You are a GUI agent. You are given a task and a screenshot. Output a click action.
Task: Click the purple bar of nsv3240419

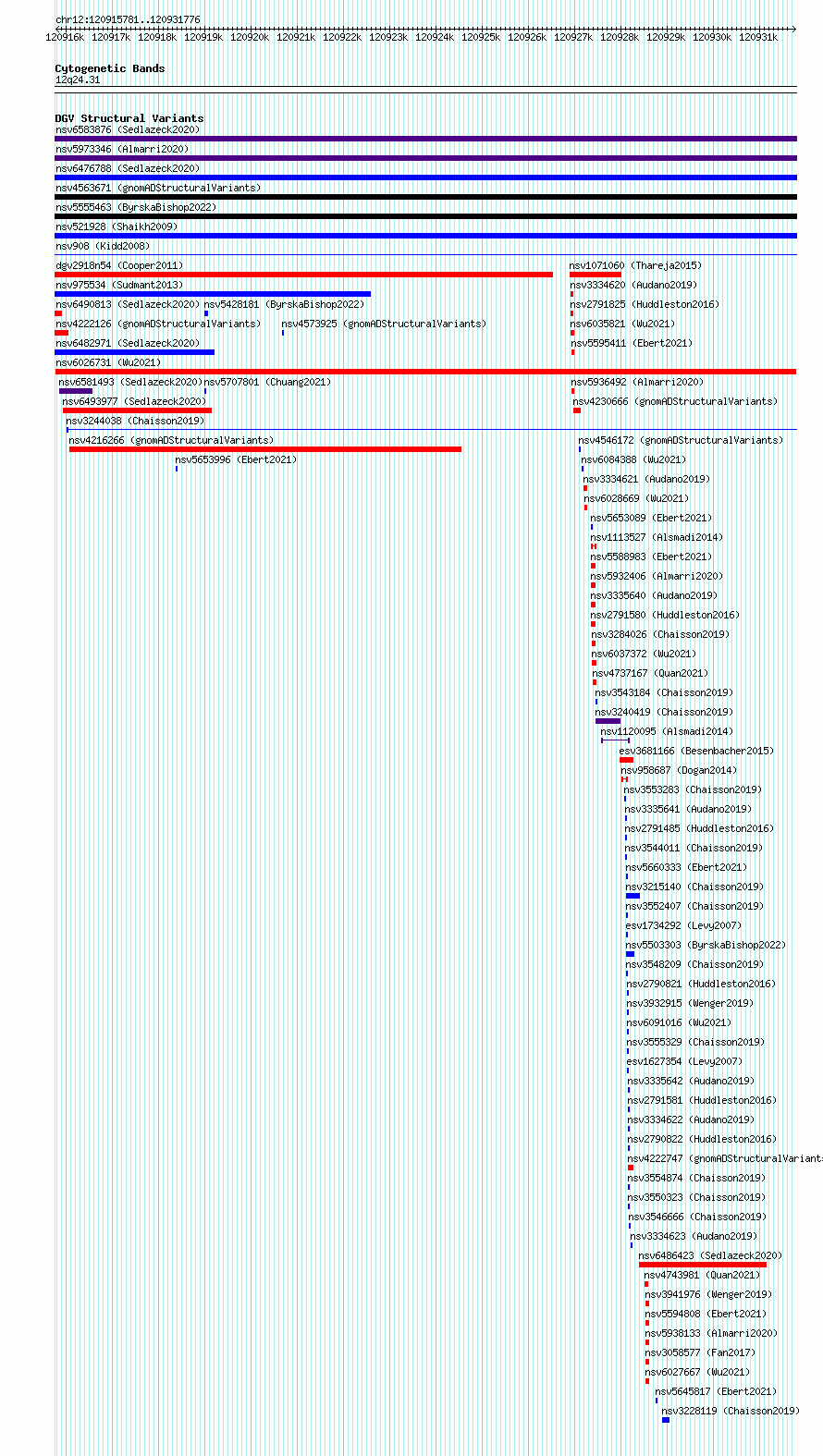click(x=608, y=721)
